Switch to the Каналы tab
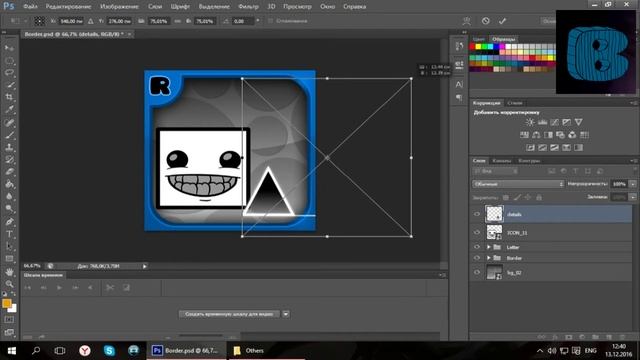 point(502,160)
